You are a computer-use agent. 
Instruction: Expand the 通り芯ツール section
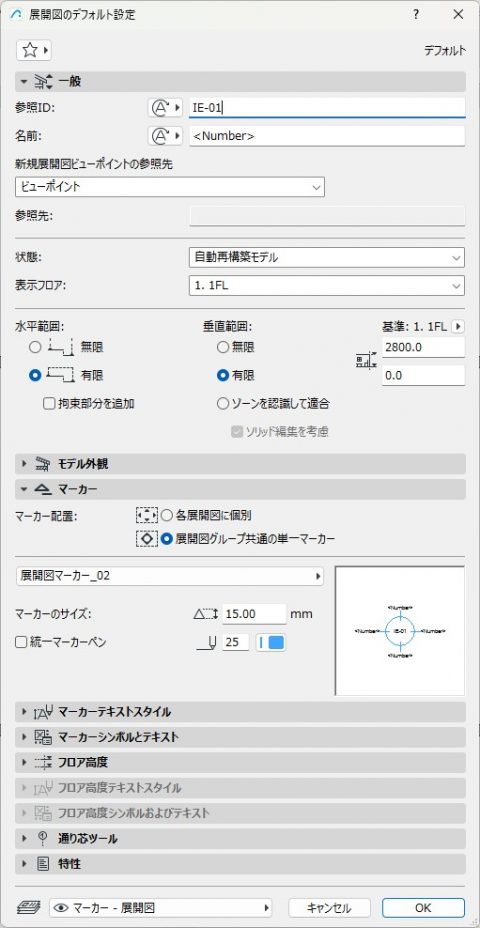point(24,839)
